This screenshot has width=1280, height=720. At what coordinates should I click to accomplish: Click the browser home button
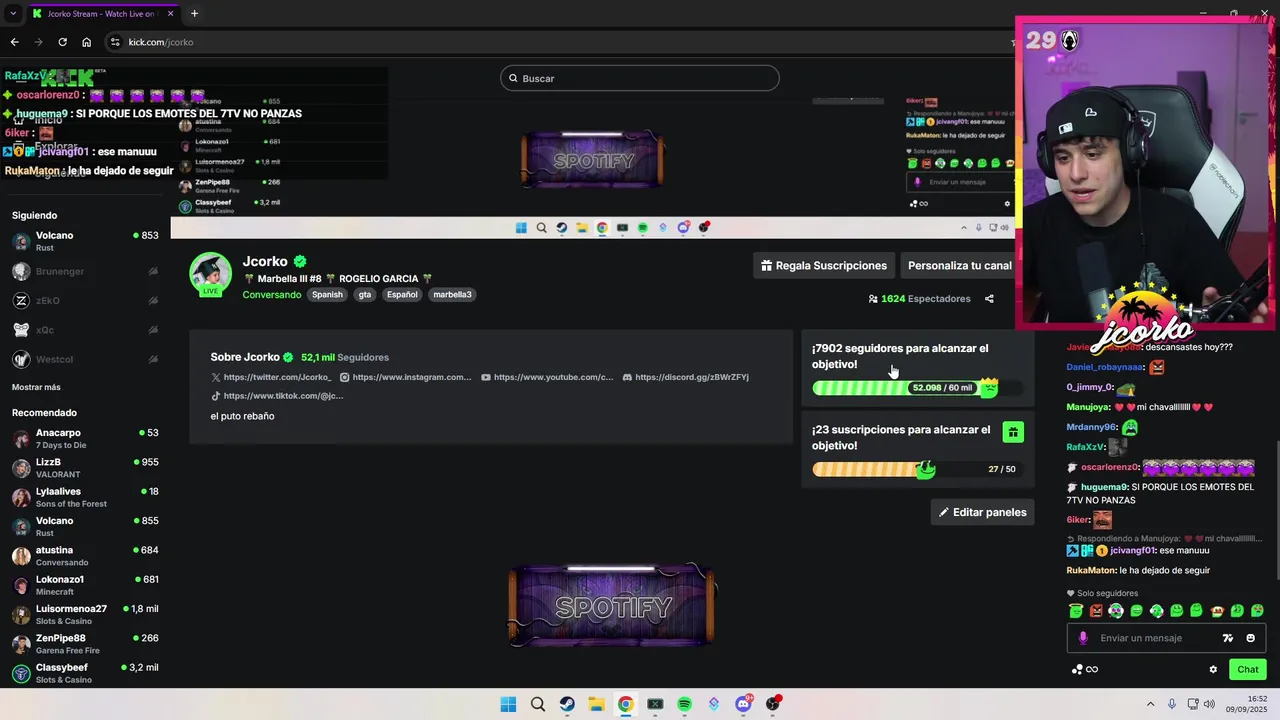[x=86, y=42]
